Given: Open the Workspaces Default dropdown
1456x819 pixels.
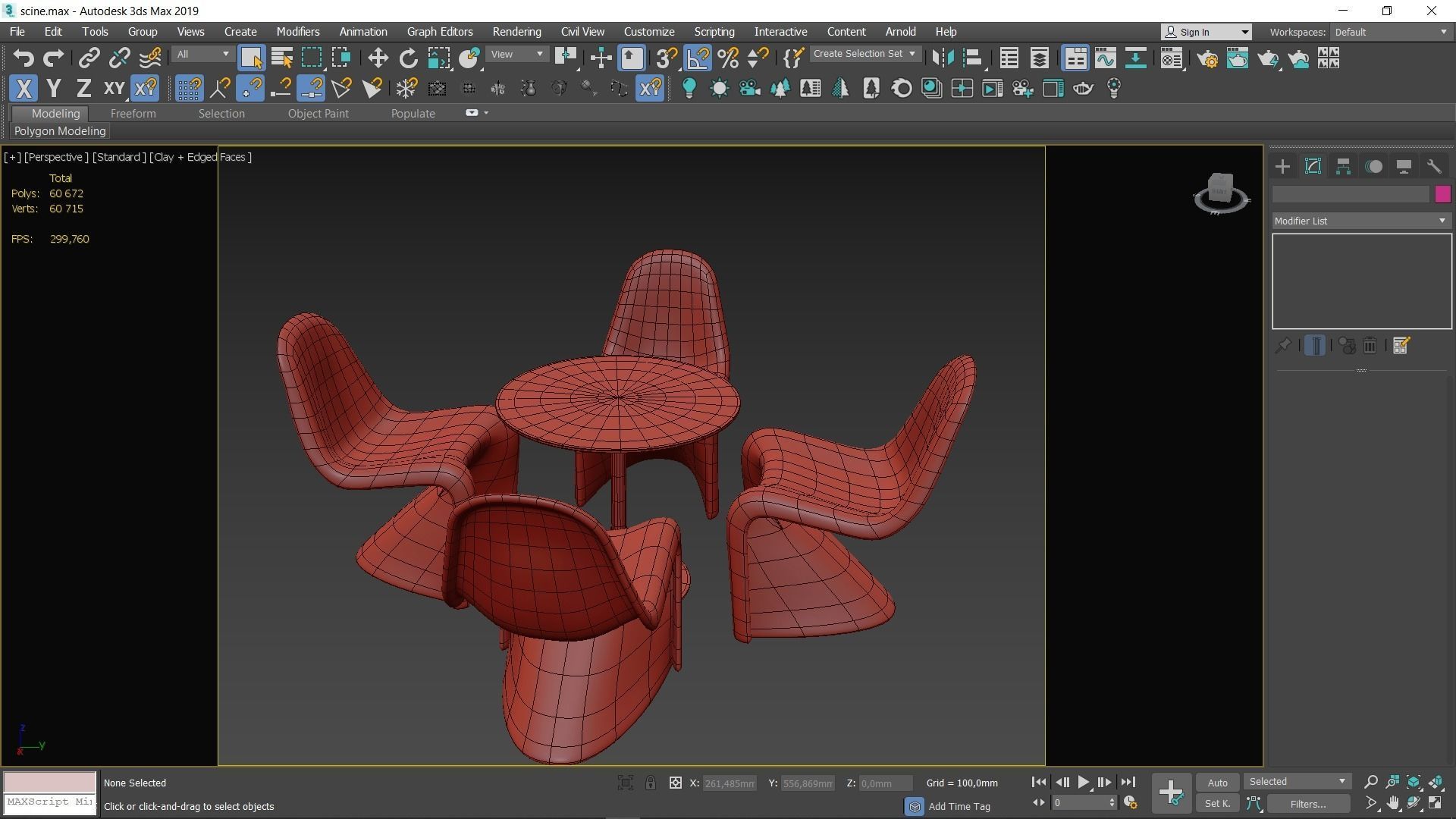Looking at the screenshot, I should pyautogui.click(x=1391, y=32).
